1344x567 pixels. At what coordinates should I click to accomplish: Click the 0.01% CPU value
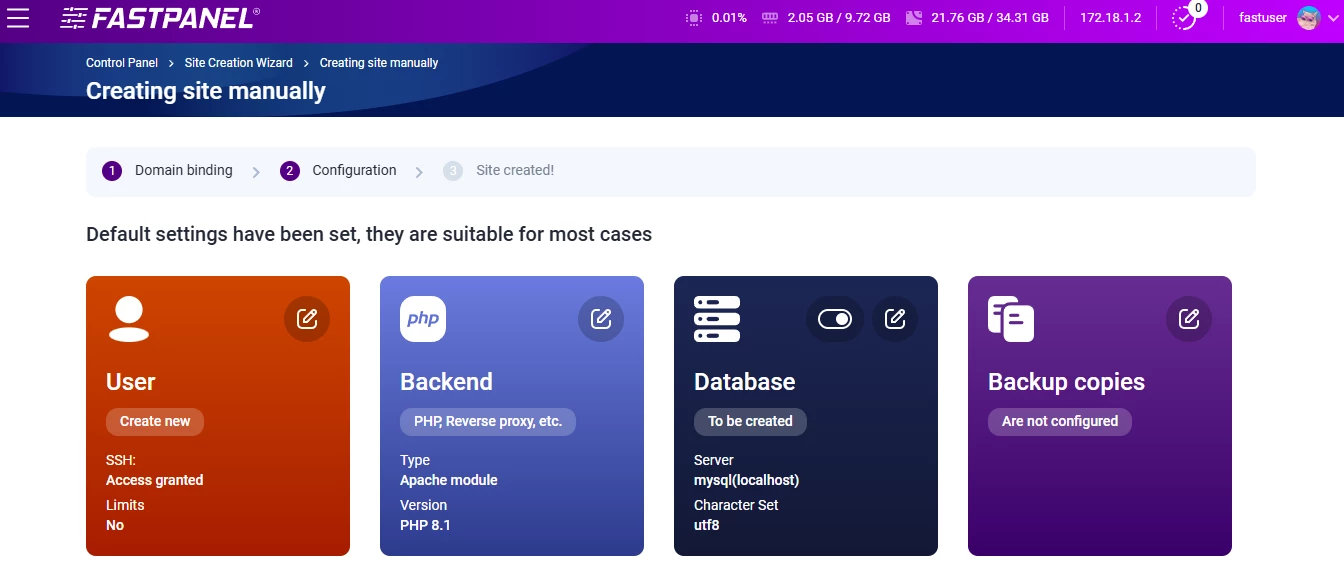729,18
